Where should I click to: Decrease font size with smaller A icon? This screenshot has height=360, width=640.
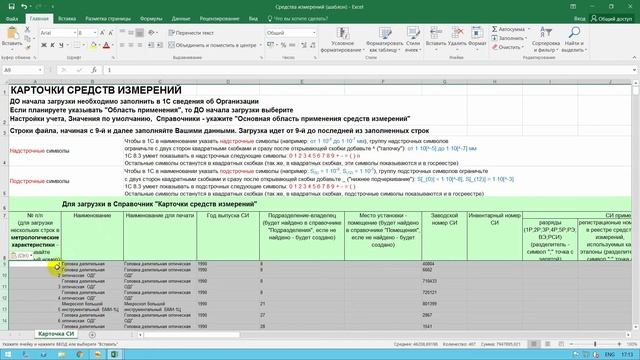110,33
